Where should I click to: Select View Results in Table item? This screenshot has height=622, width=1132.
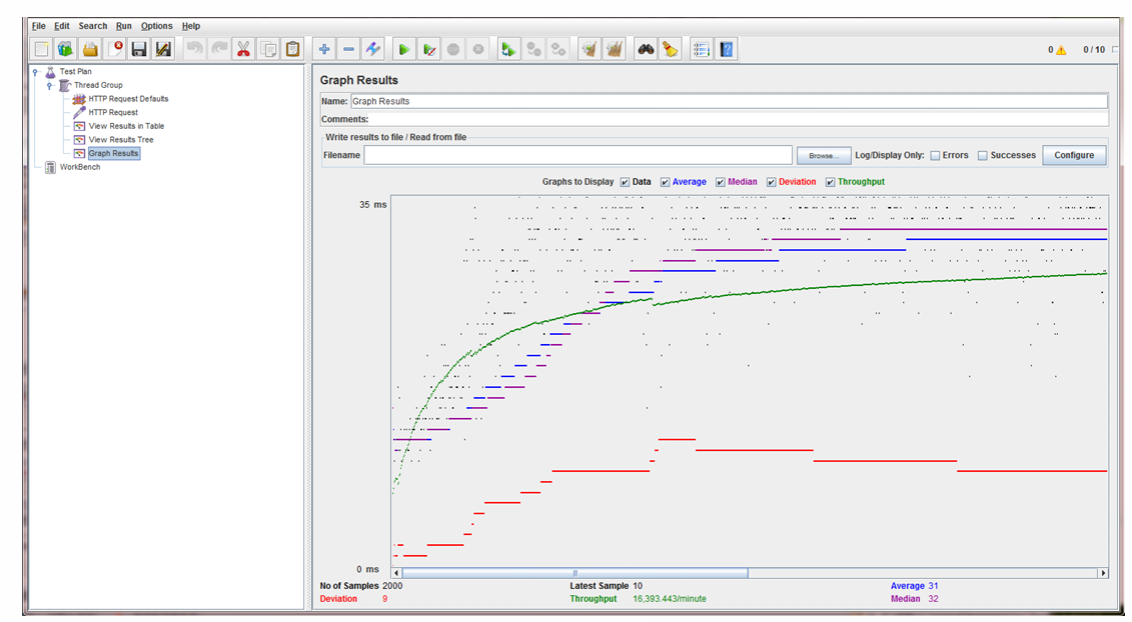[126, 126]
